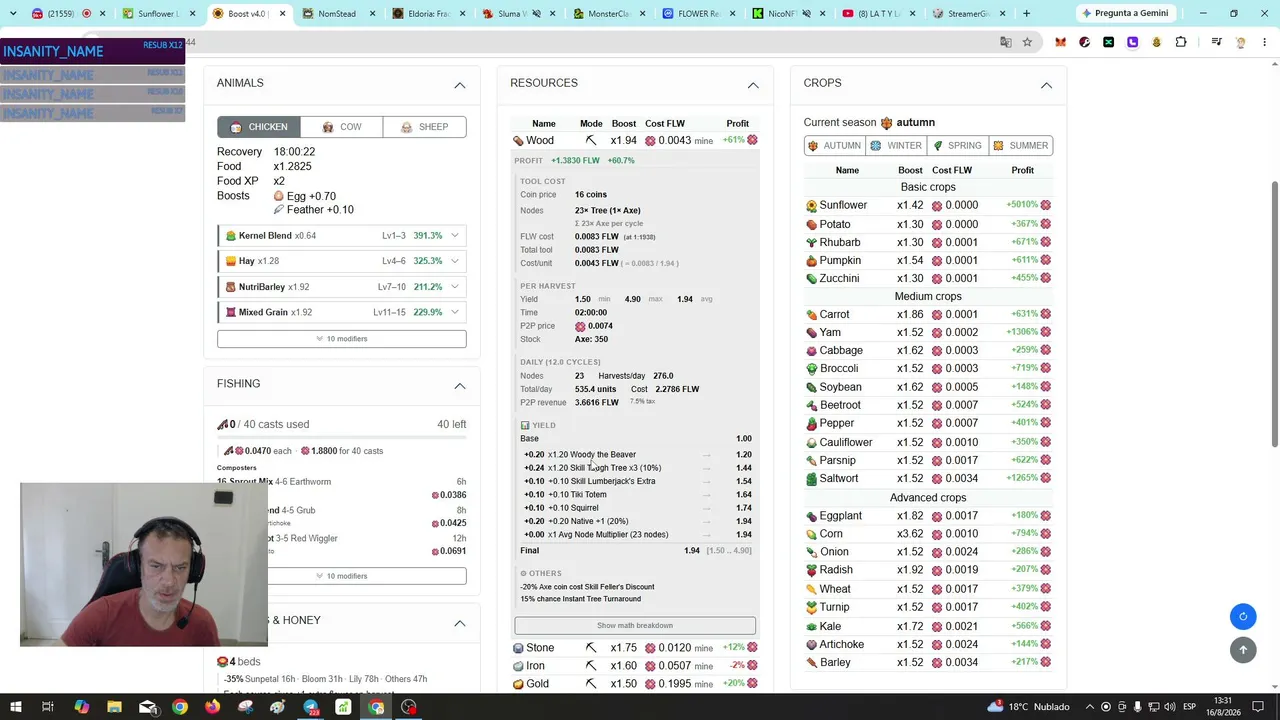The width and height of the screenshot is (1280, 720).
Task: Click the Hay feed icon
Action: (x=231, y=261)
